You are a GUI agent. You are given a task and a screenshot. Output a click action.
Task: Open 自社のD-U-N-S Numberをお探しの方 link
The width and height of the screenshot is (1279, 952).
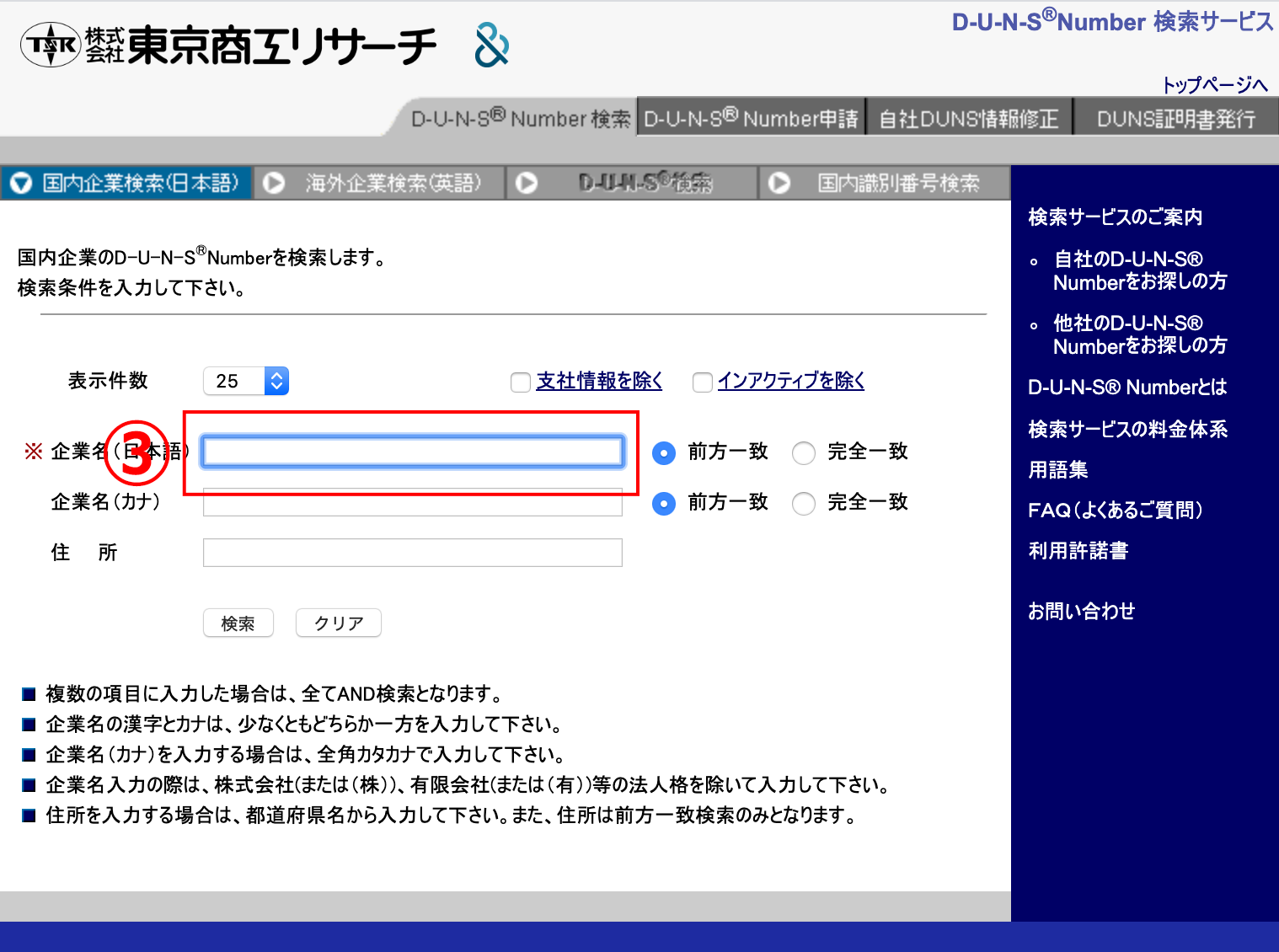1140,270
